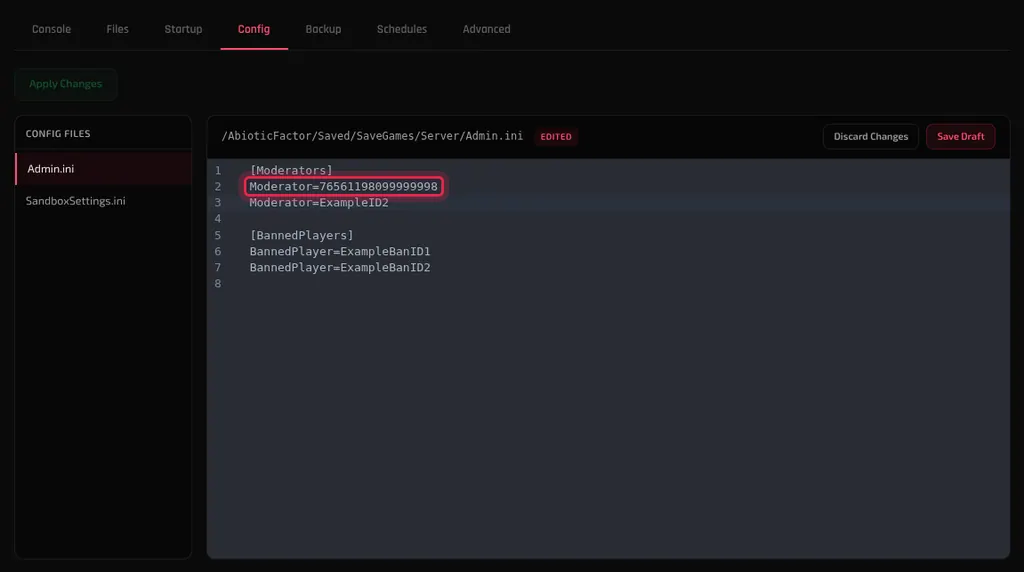Click the CONFIG FILES heading
1024x572 pixels.
coord(58,134)
